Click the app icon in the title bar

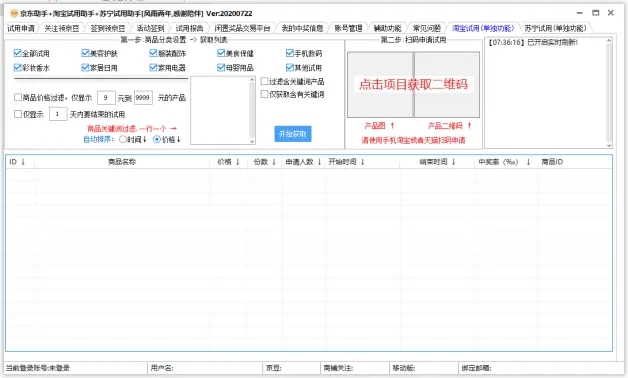click(x=14, y=13)
